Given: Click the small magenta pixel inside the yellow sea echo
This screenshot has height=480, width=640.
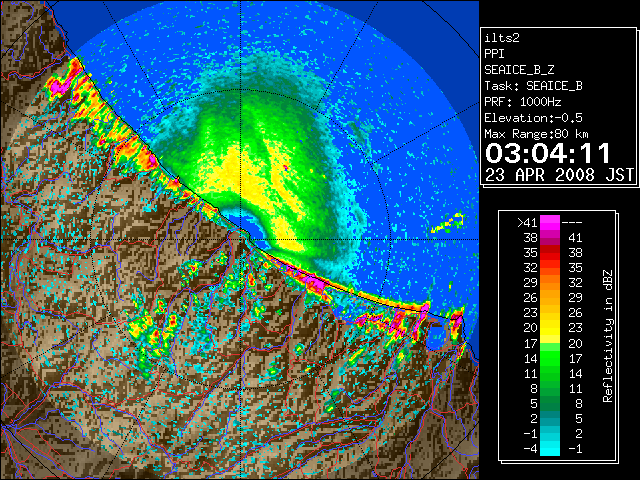Looking at the screenshot, I should pos(286,167).
